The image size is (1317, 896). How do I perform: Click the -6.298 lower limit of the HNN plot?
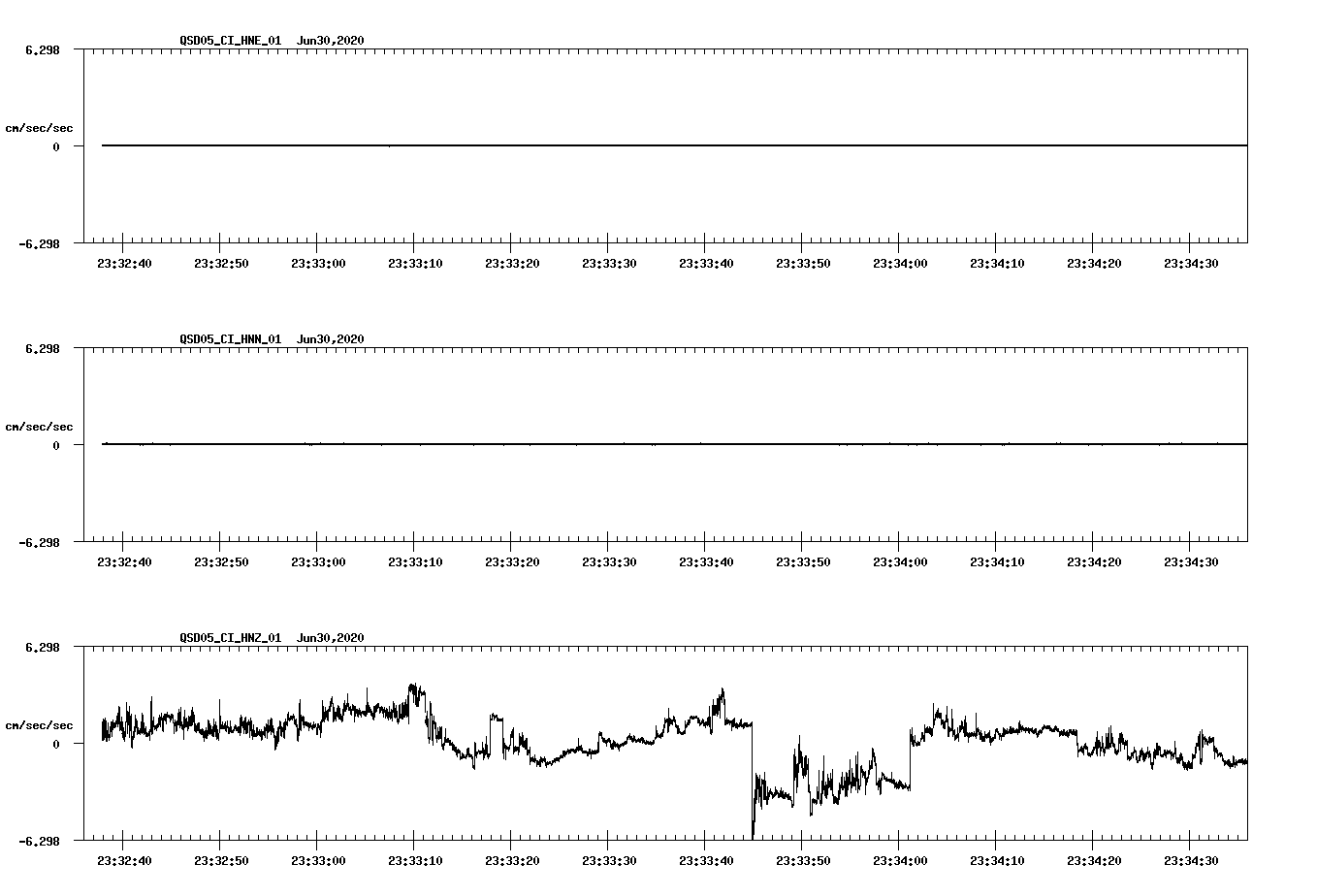(x=39, y=542)
